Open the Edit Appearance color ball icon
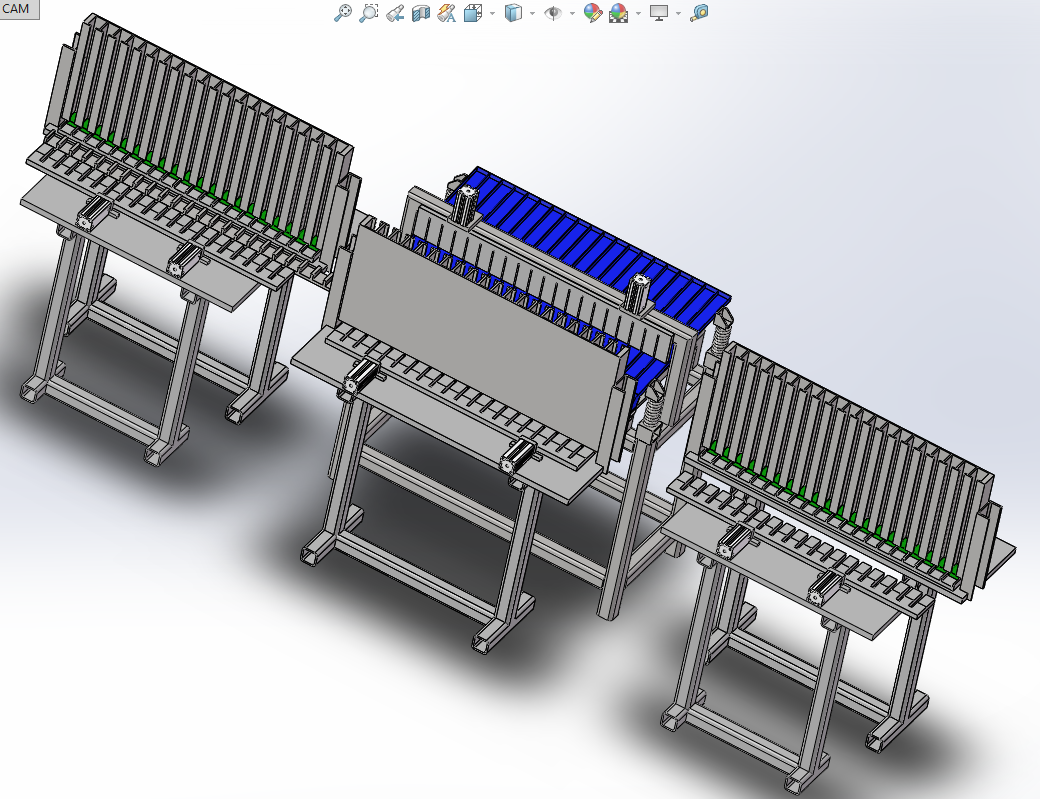 coord(592,13)
